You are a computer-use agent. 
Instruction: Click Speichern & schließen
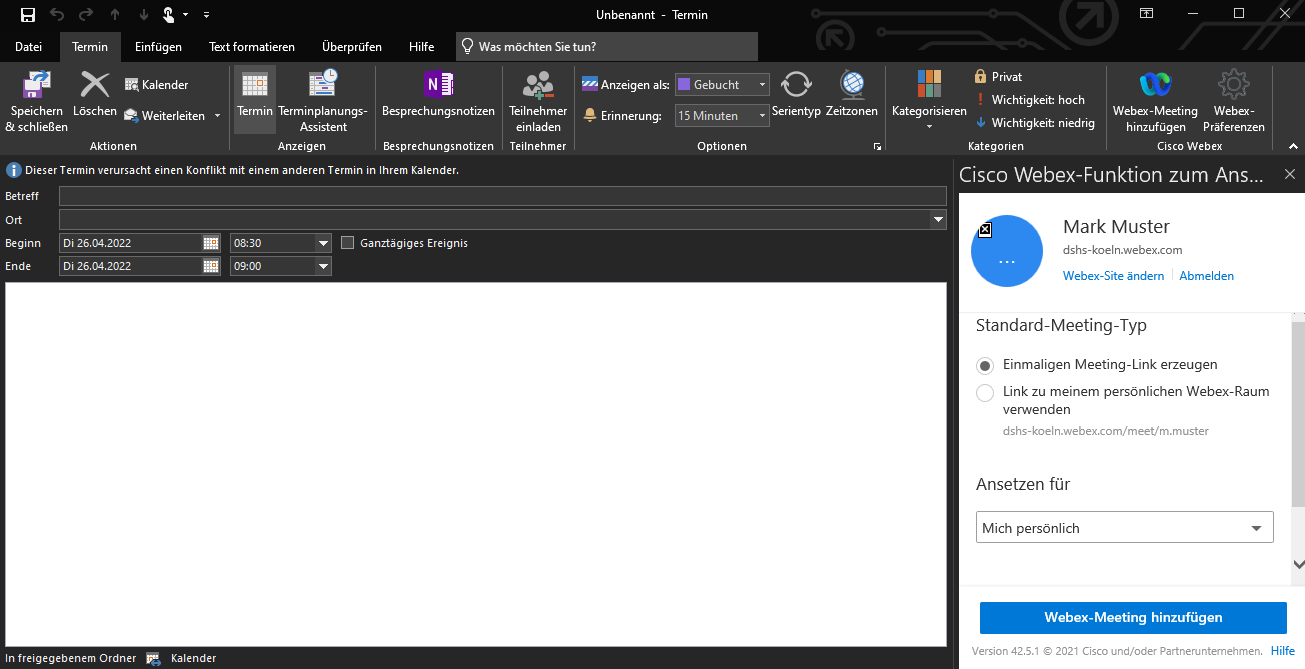click(37, 102)
